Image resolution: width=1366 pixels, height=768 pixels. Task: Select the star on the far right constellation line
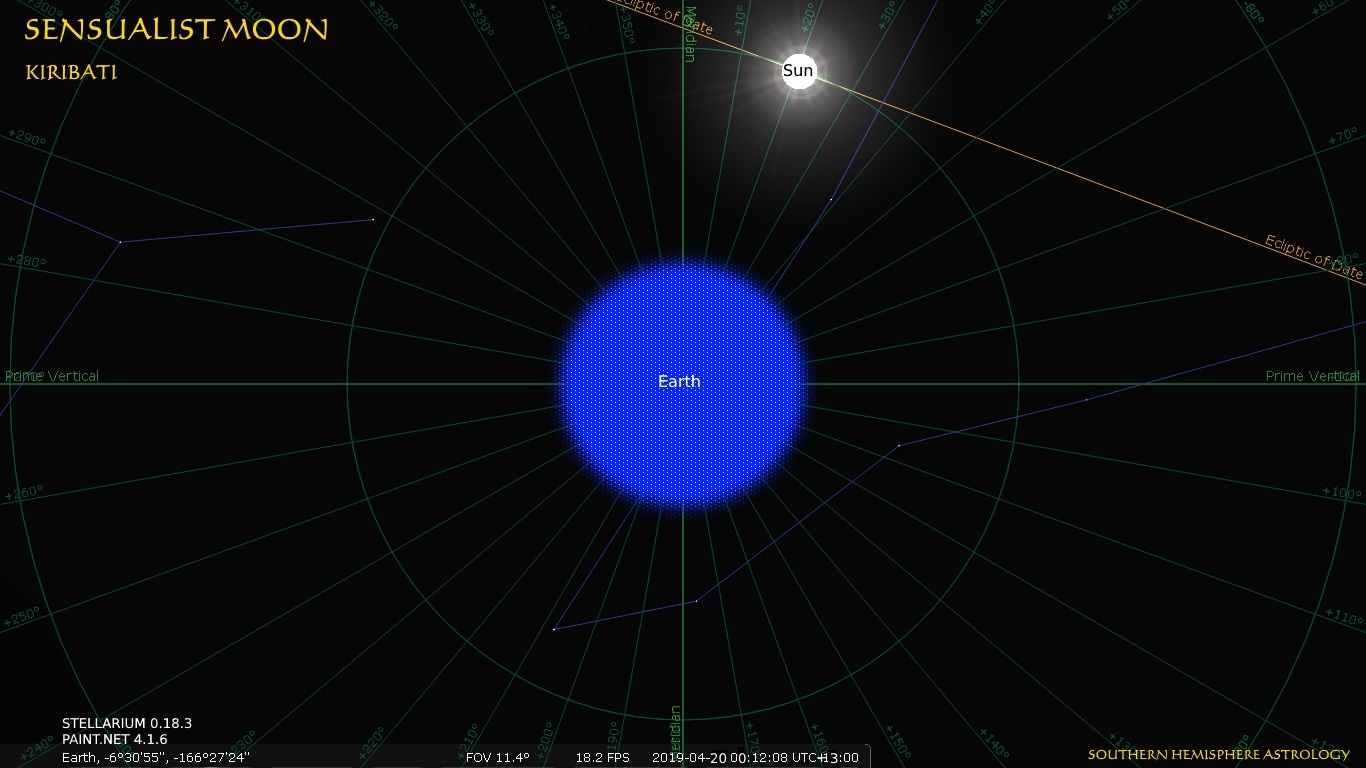coord(1087,400)
